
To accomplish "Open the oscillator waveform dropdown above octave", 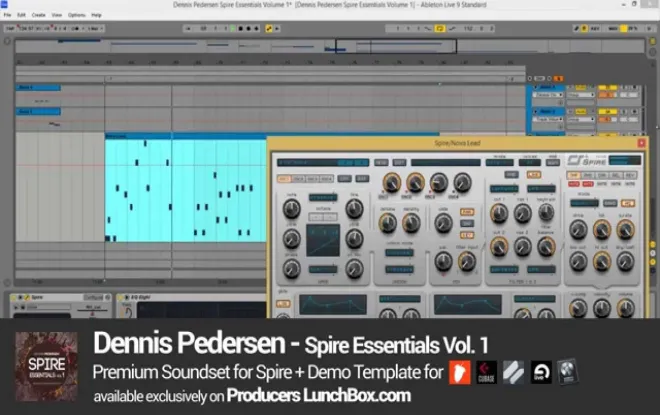I will (x=323, y=197).
